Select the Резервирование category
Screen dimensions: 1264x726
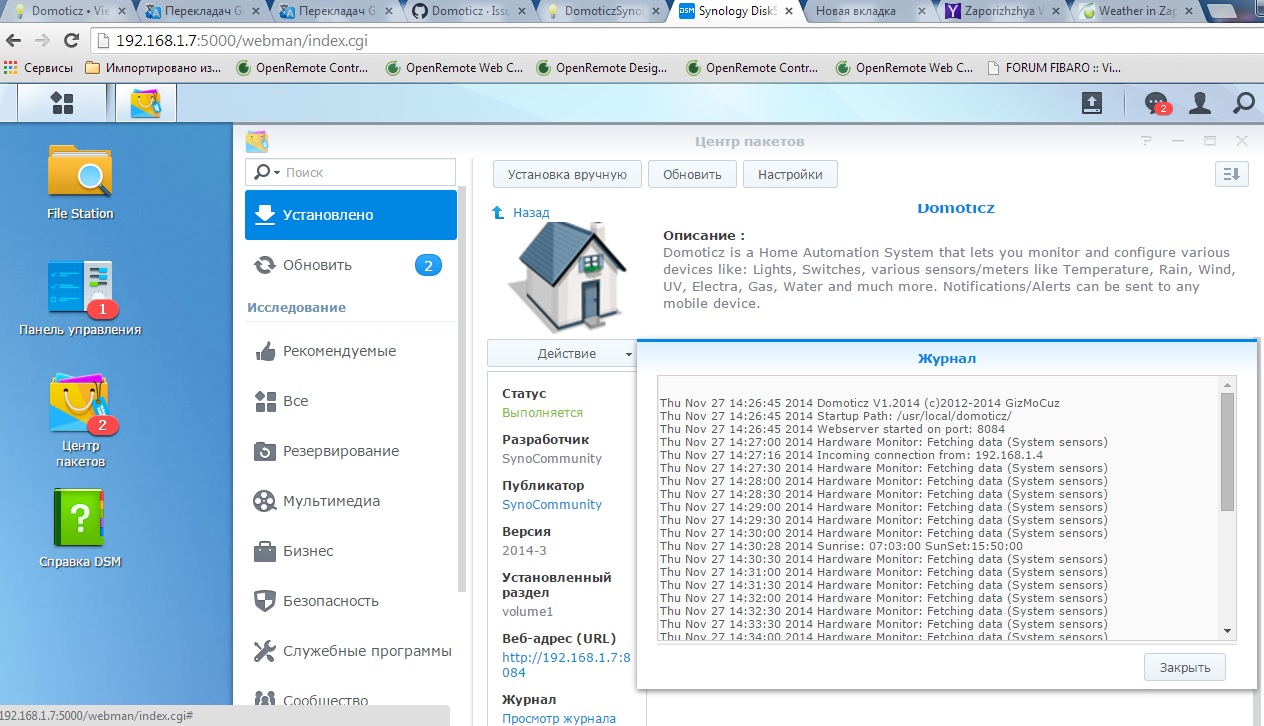tap(351, 451)
